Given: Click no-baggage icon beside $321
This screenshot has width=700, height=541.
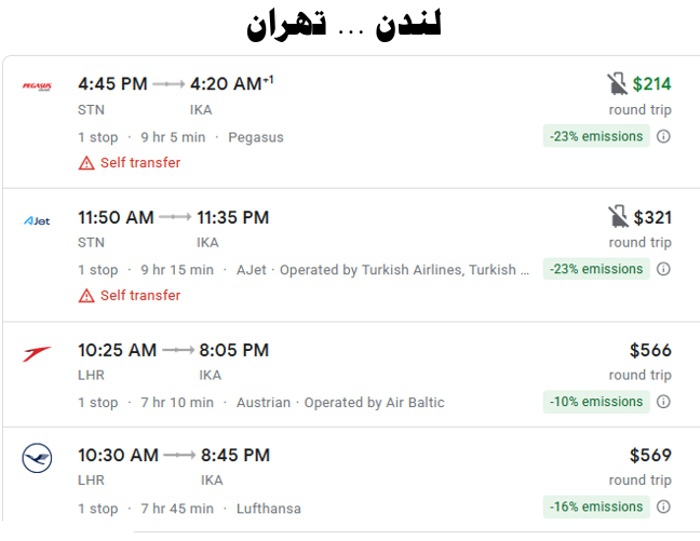Looking at the screenshot, I should click(x=618, y=217).
